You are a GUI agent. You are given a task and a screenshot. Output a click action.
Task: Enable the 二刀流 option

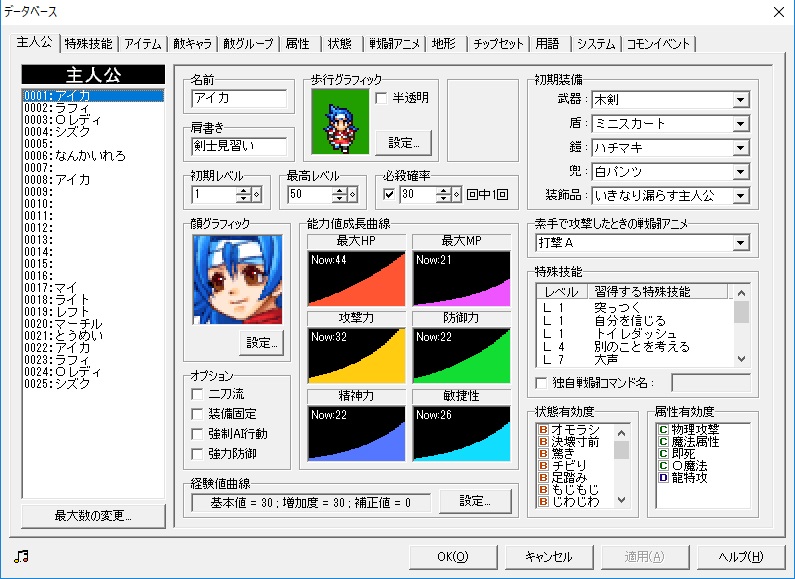pyautogui.click(x=197, y=394)
